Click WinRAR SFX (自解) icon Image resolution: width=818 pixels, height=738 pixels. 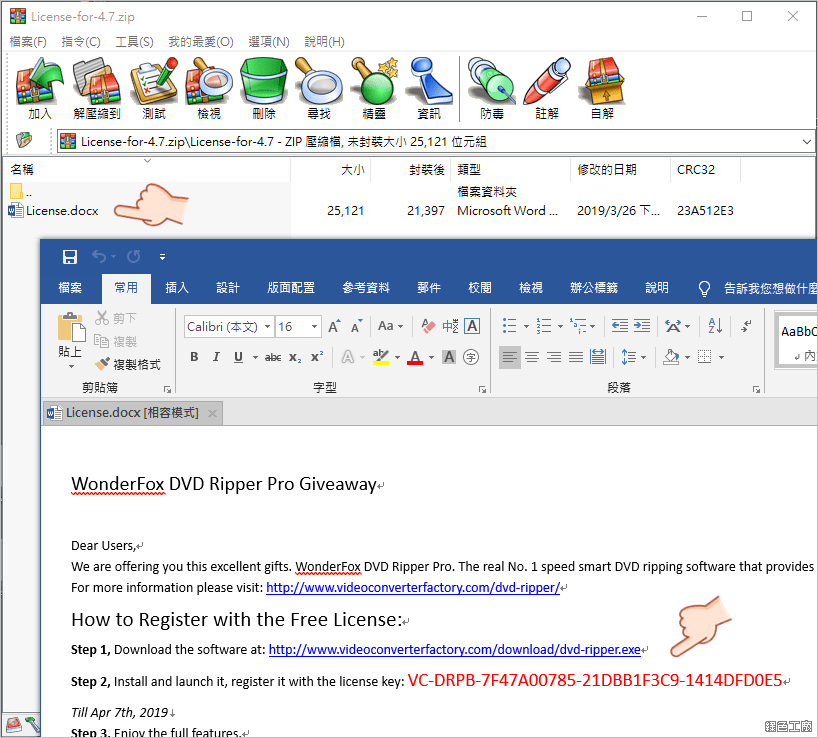point(602,88)
